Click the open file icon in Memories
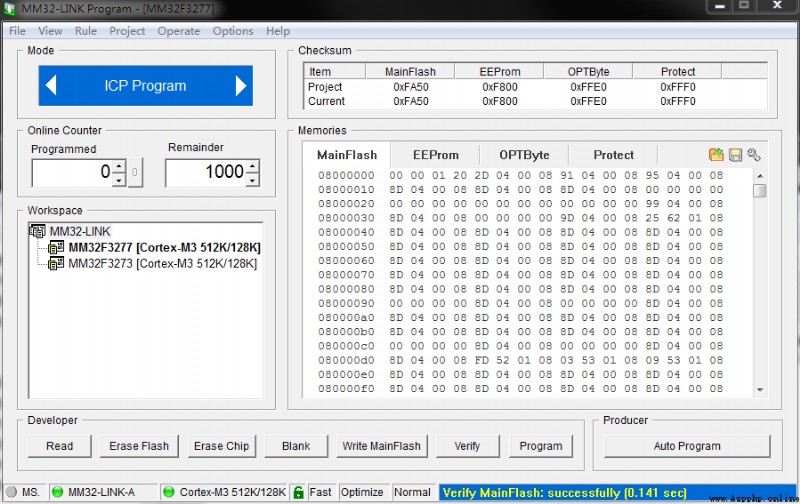The height and width of the screenshot is (504, 800). pos(716,155)
